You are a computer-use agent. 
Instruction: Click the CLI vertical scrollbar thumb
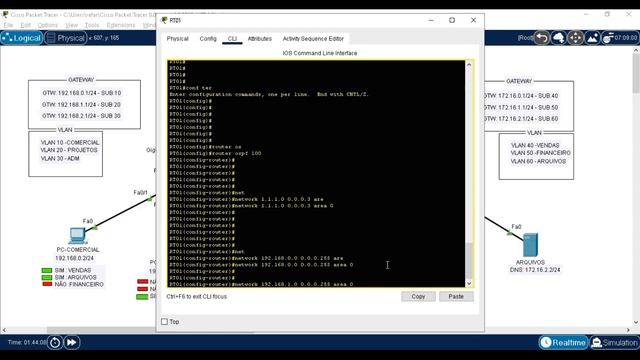tap(469, 260)
